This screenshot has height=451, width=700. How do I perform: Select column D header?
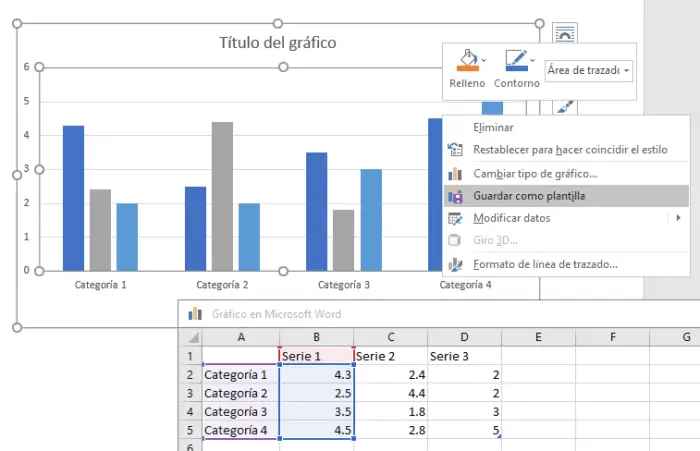[464, 337]
